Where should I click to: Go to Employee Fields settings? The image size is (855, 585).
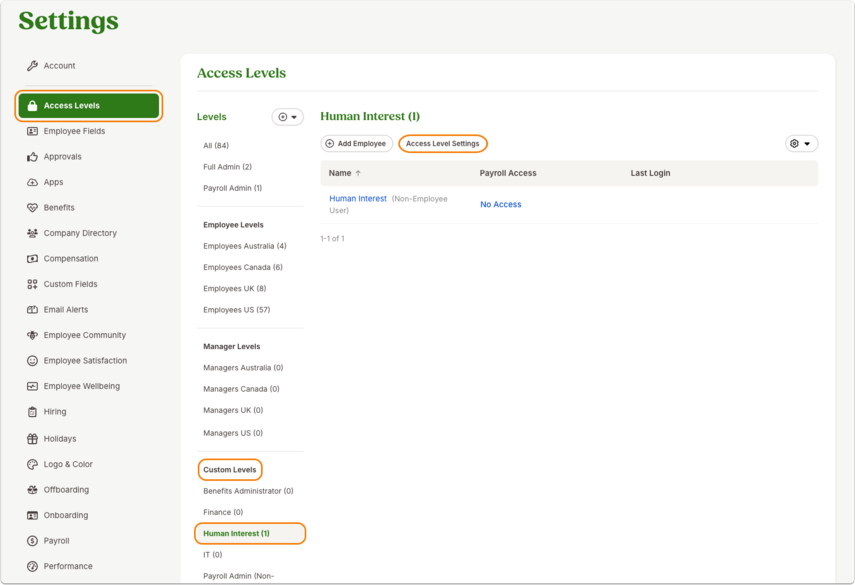pyautogui.click(x=74, y=131)
